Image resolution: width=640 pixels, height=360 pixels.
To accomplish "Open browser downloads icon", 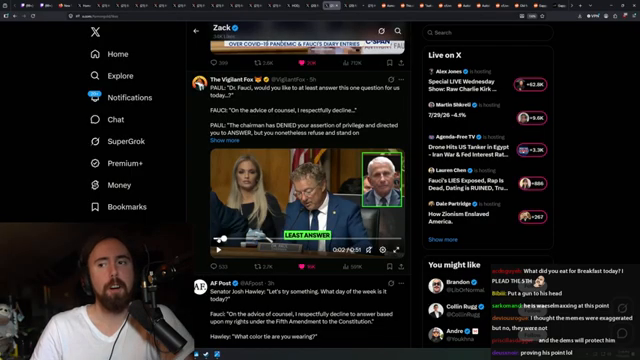I will 580,16.
